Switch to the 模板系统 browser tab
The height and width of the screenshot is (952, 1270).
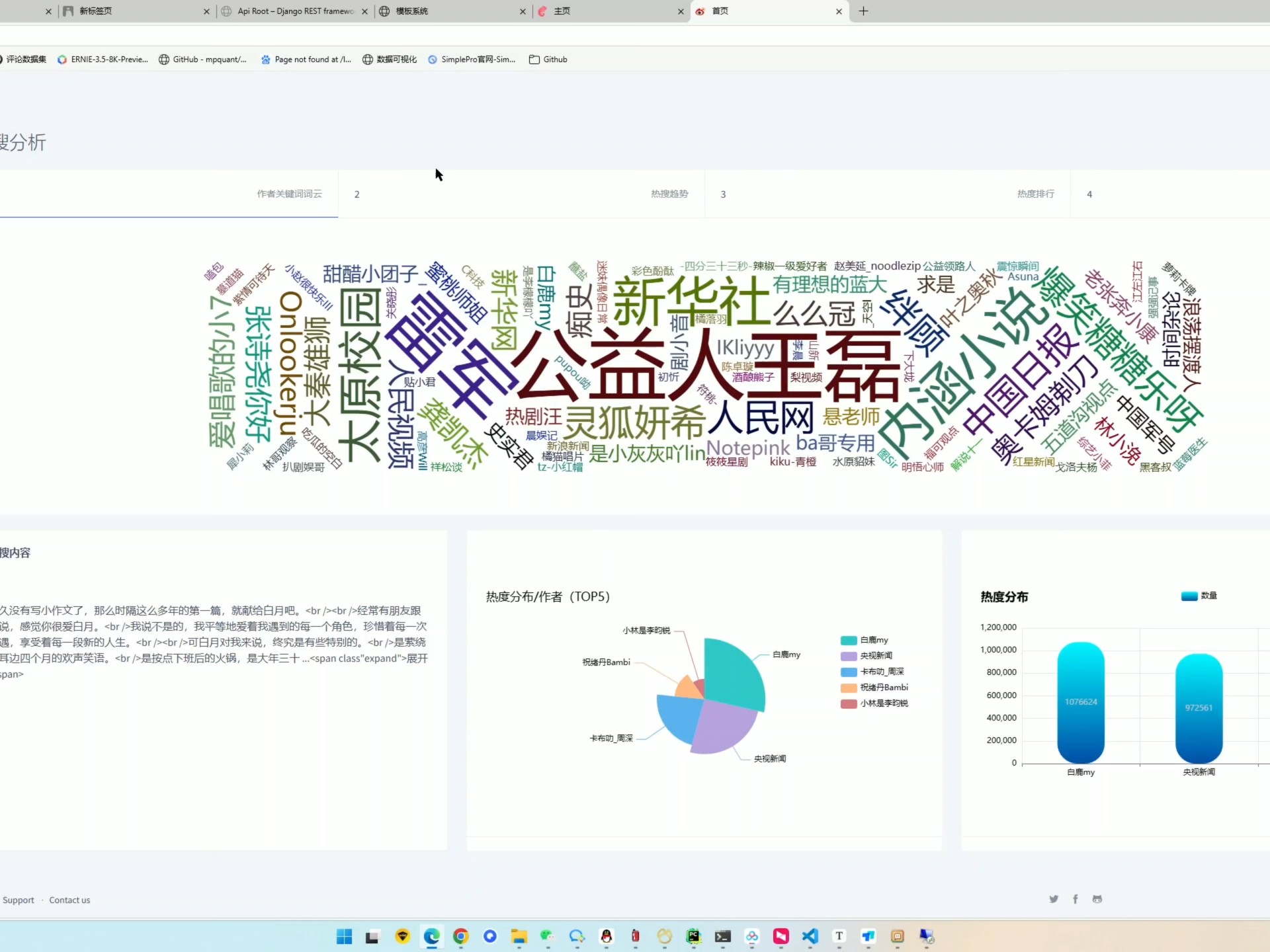[453, 11]
